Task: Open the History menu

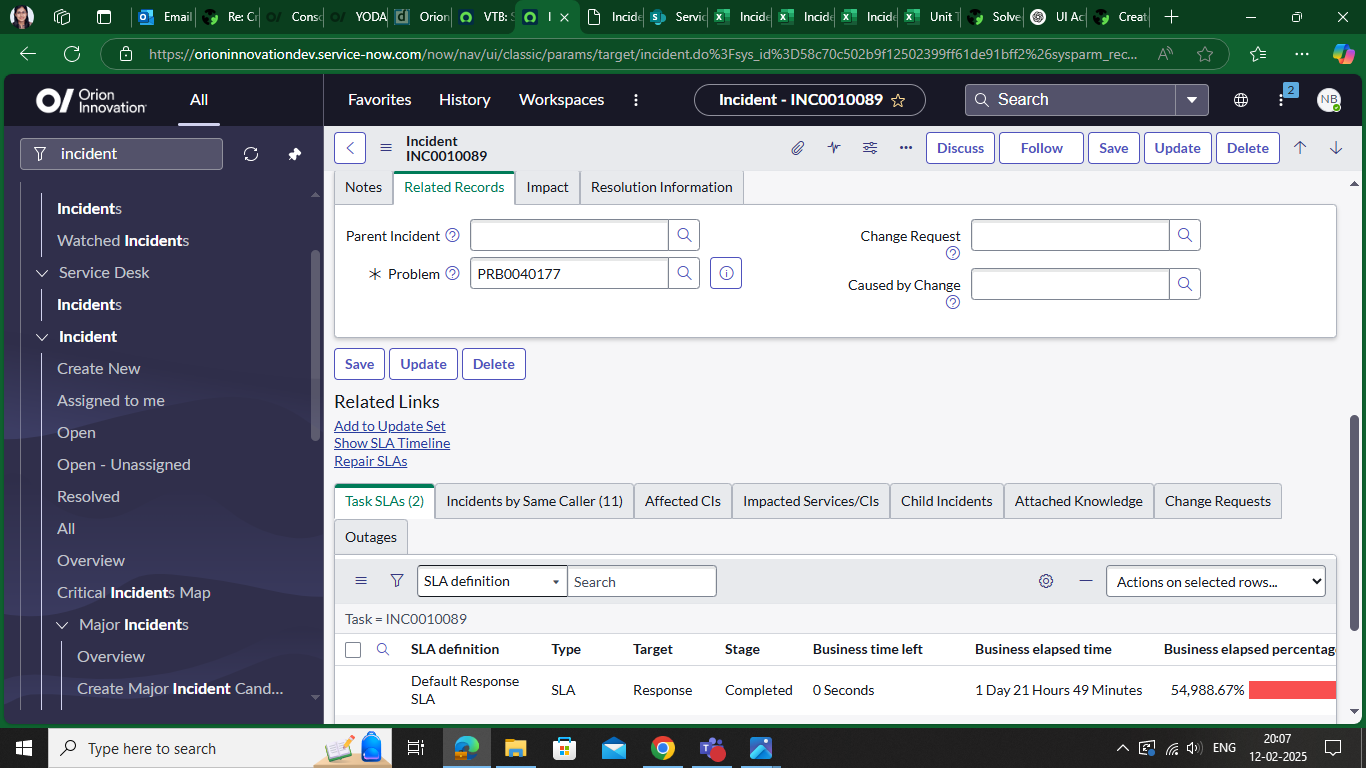Action: [x=465, y=100]
